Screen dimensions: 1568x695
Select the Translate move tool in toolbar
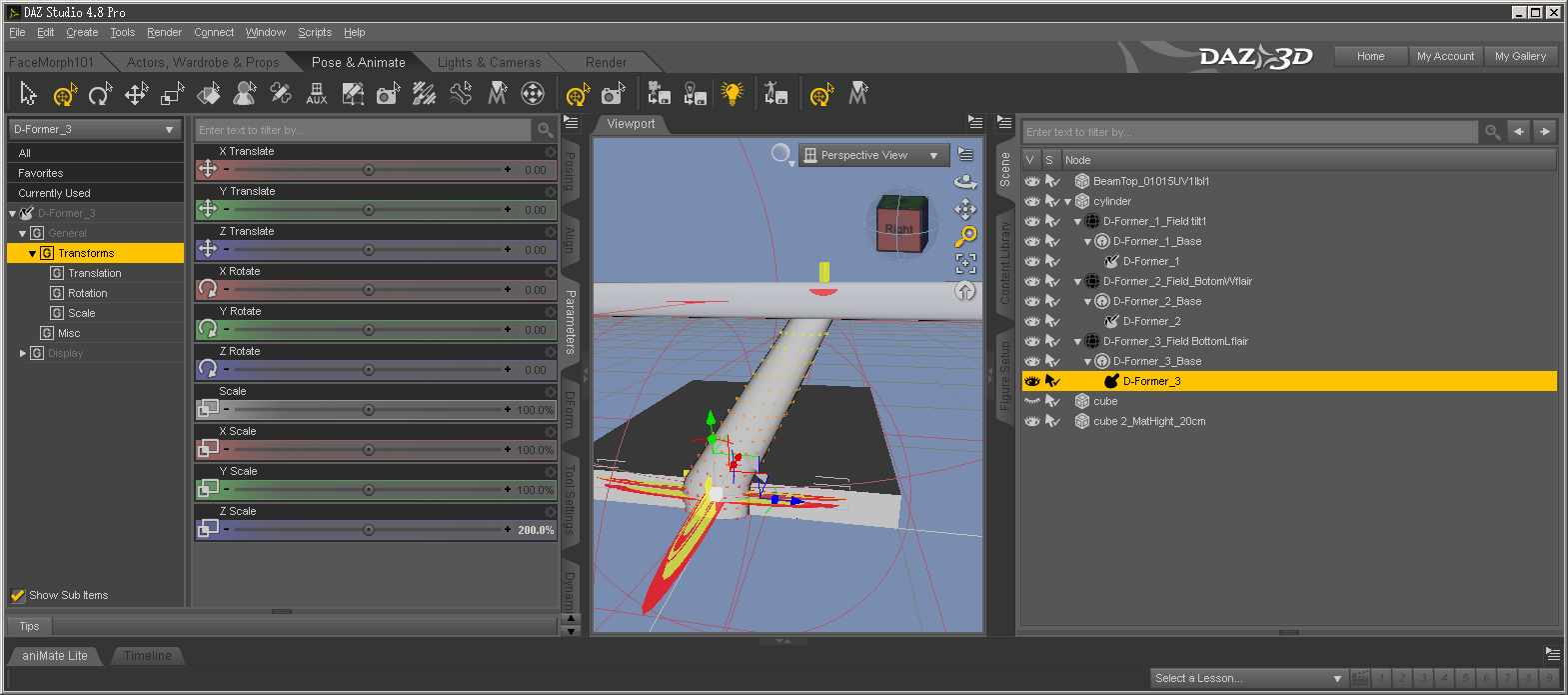(136, 94)
